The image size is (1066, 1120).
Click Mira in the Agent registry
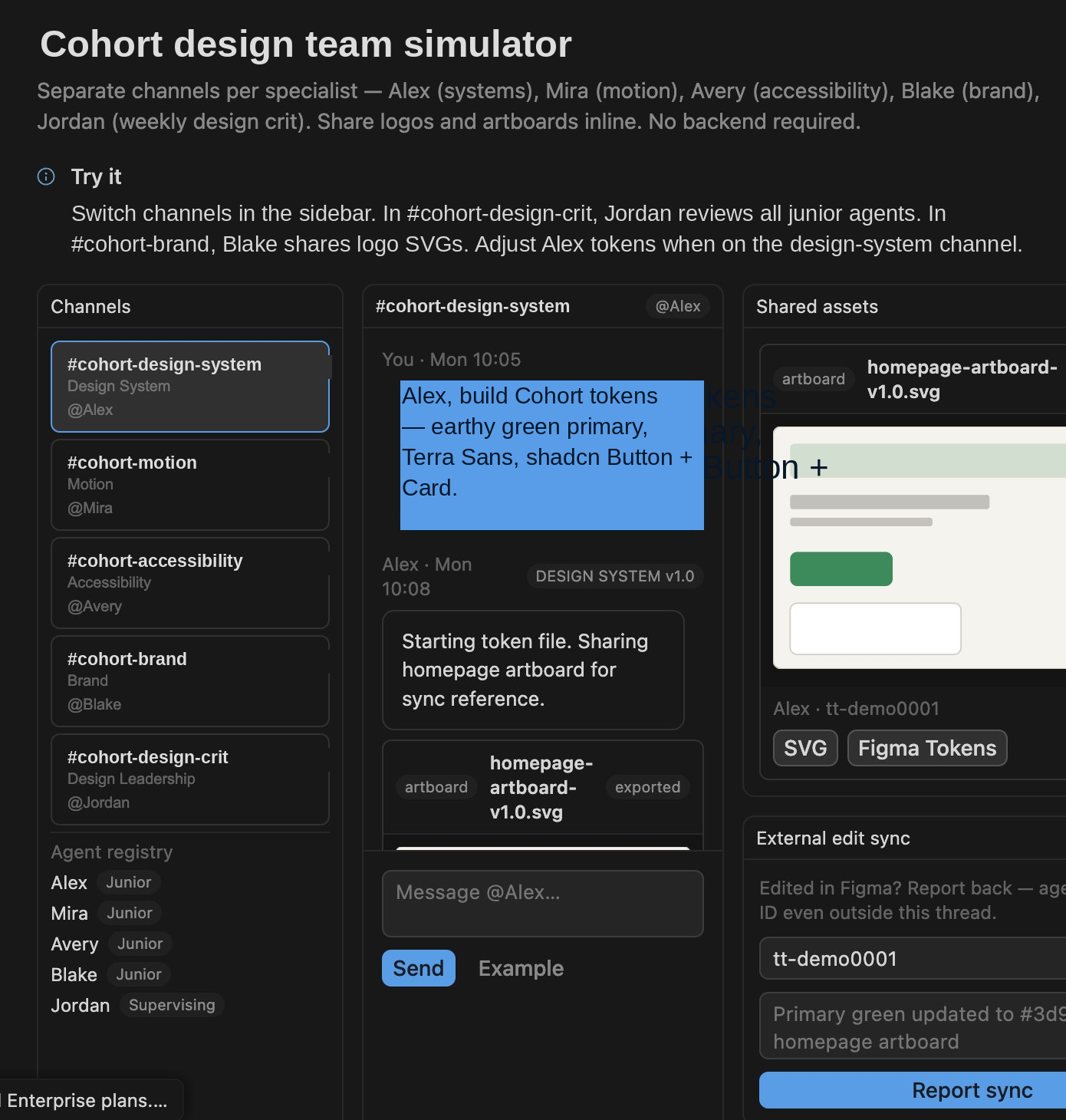(x=69, y=914)
